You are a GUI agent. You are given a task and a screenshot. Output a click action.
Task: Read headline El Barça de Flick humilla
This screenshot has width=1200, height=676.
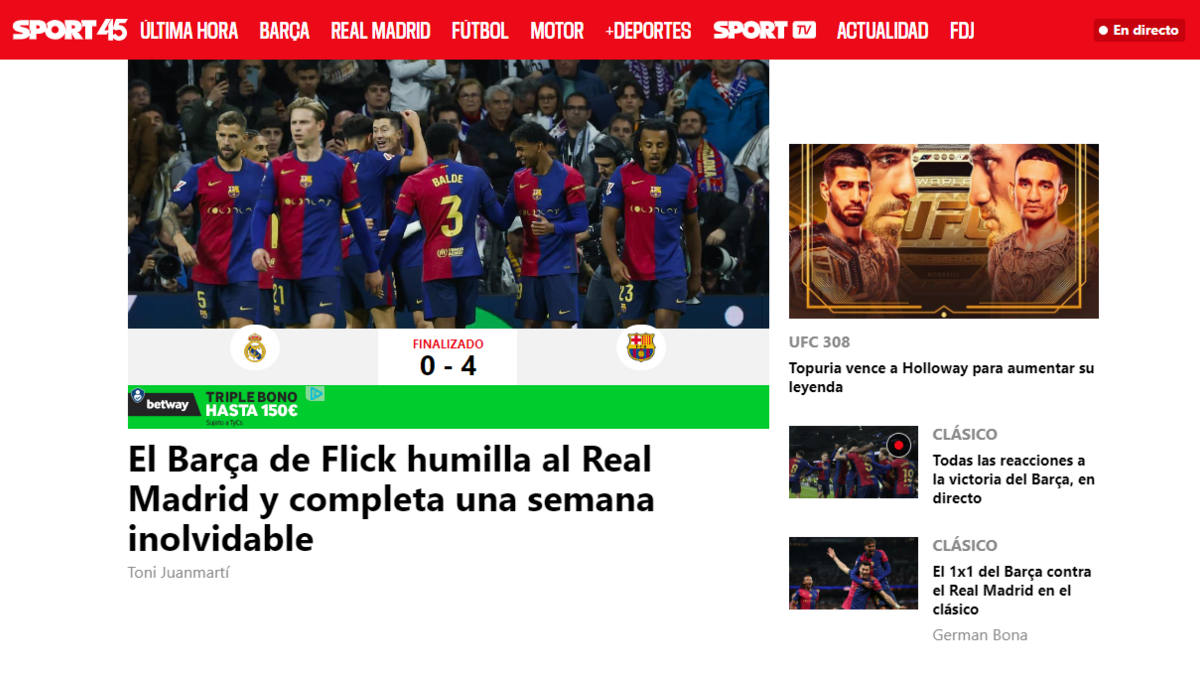click(391, 499)
